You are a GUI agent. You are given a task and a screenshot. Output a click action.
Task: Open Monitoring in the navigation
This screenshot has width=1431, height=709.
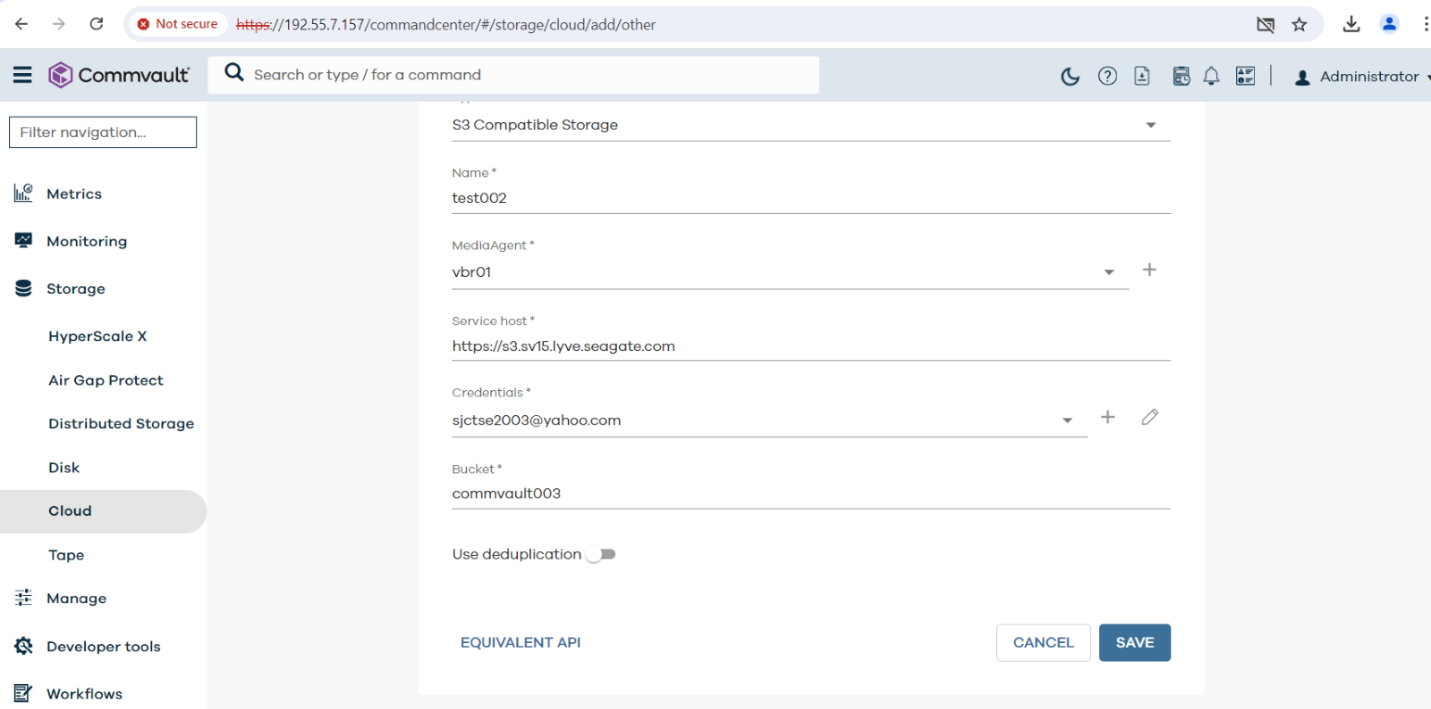tap(86, 241)
